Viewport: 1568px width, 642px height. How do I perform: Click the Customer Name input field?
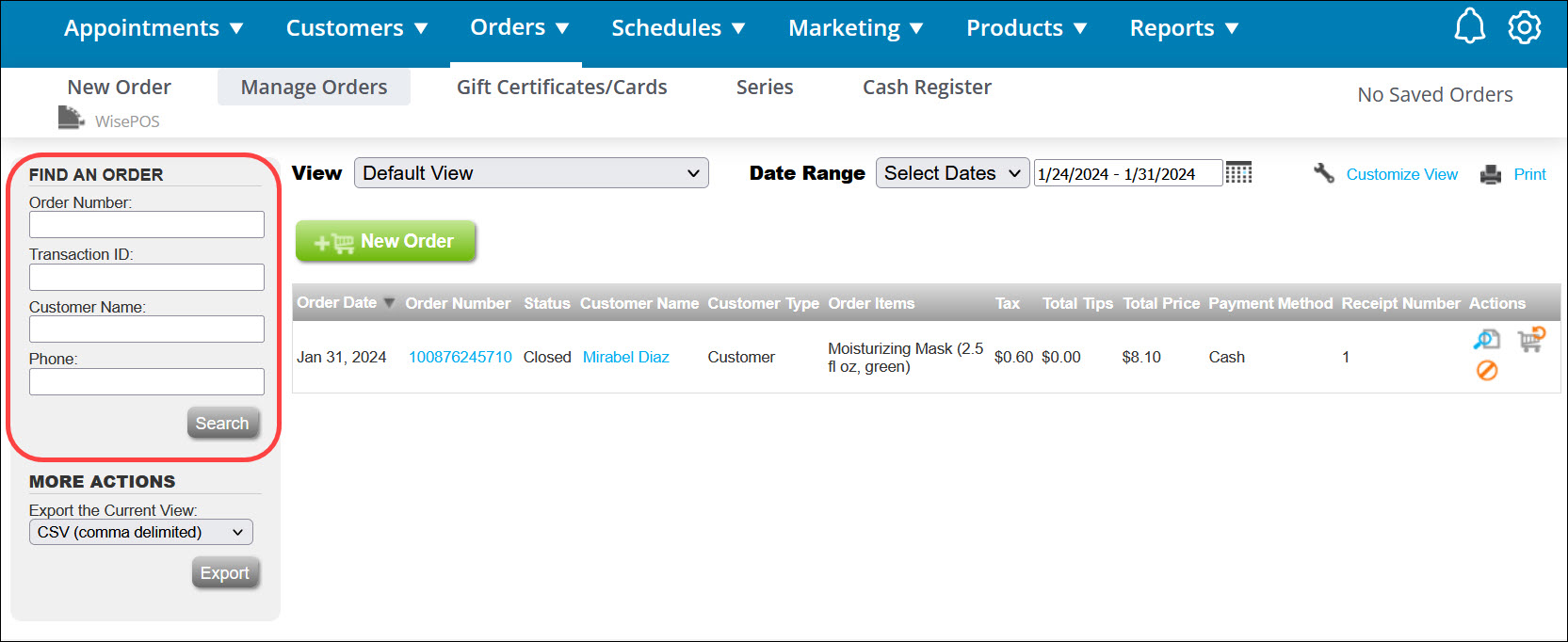pyautogui.click(x=147, y=329)
